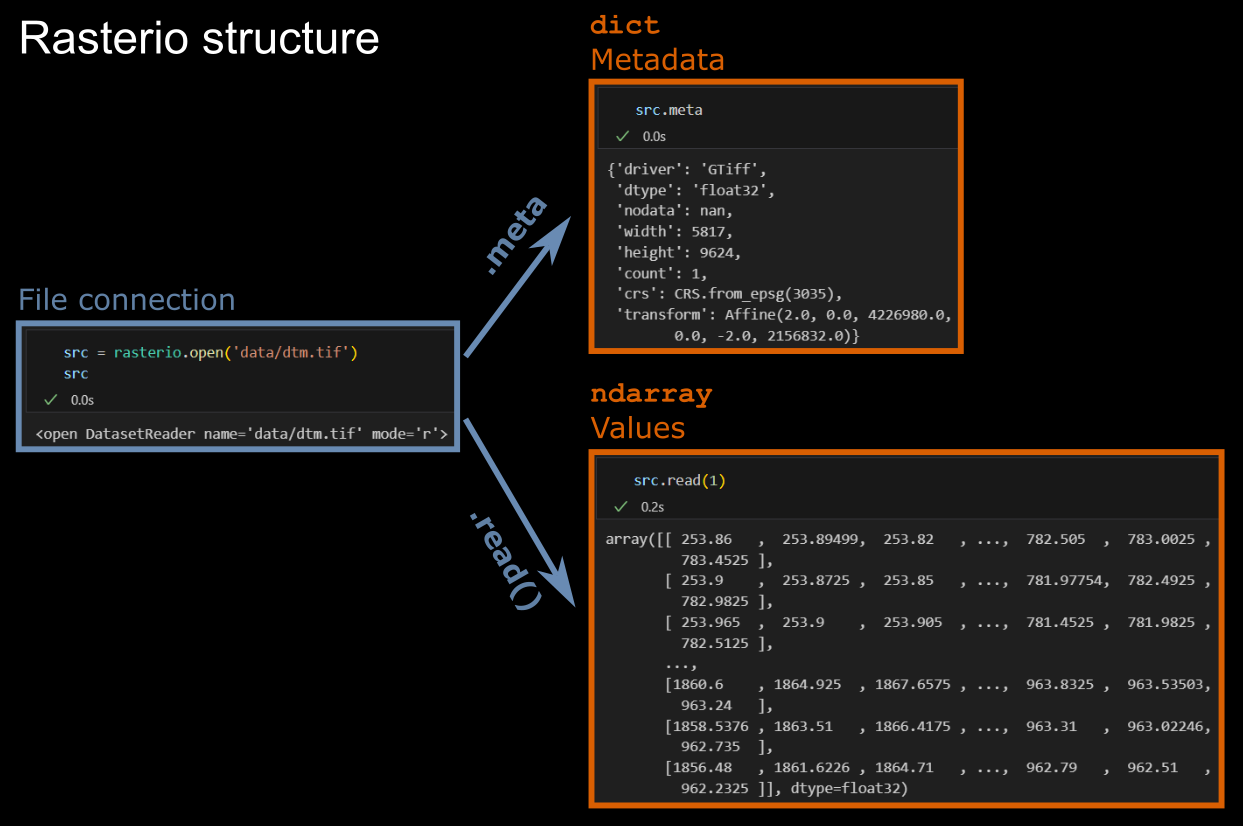Place the cursor in the src.meta code cell
1243x826 pixels.
pyautogui.click(x=668, y=110)
